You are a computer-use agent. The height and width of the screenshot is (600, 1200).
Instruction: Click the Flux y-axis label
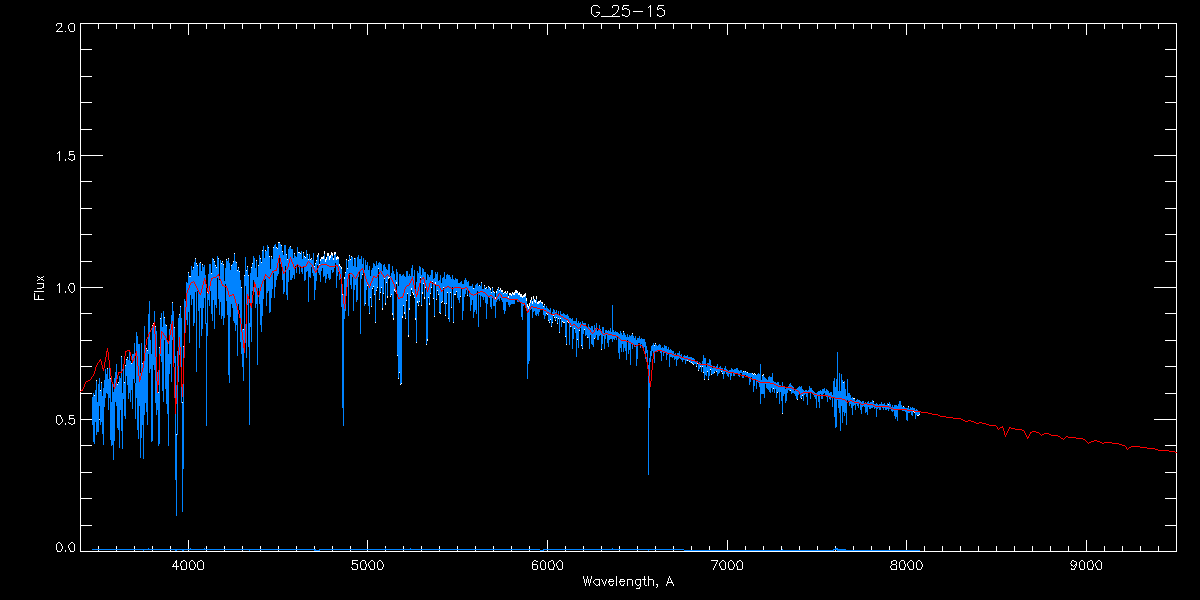coord(40,287)
